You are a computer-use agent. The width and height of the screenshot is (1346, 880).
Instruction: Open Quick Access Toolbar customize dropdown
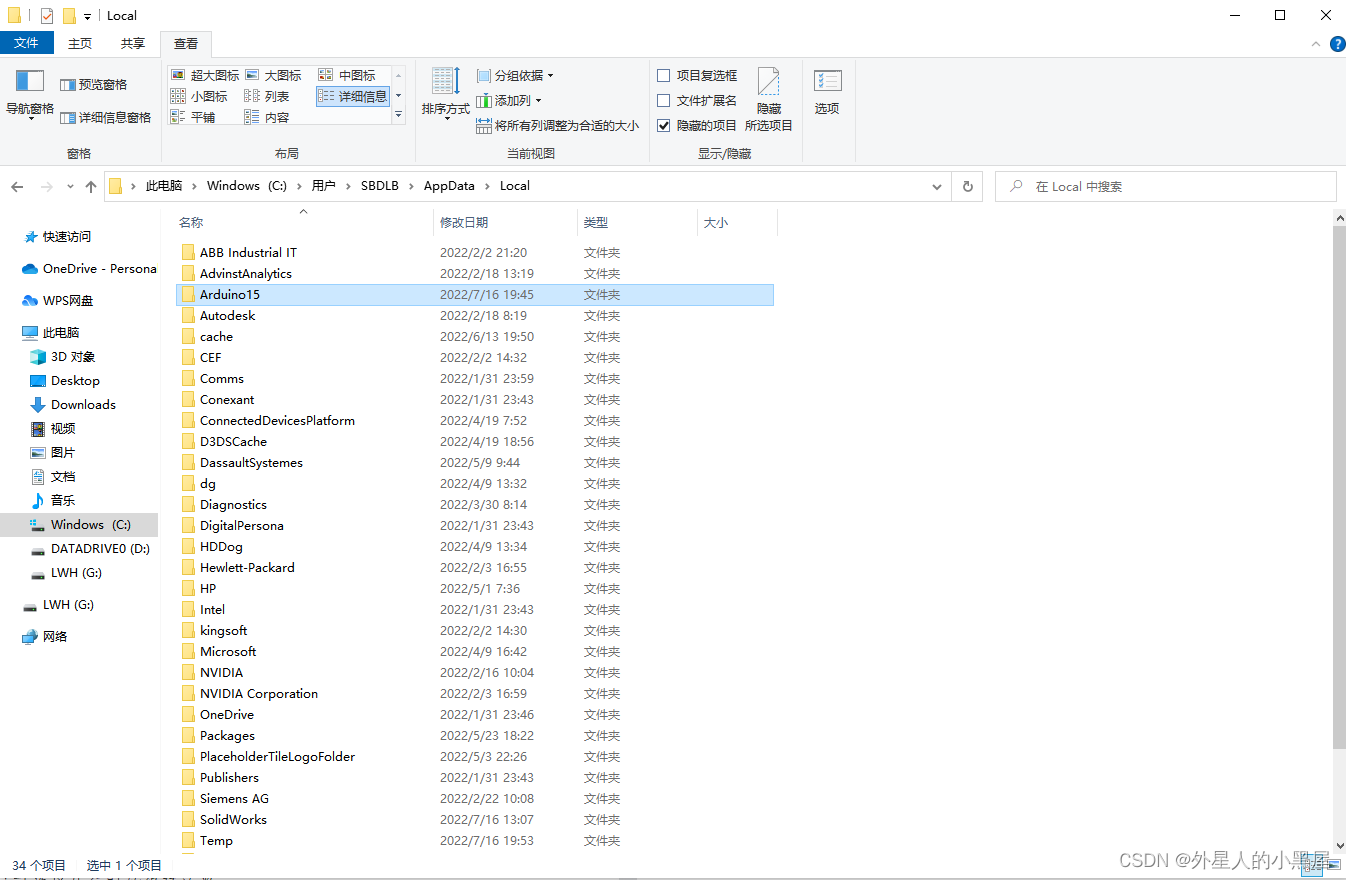click(88, 16)
